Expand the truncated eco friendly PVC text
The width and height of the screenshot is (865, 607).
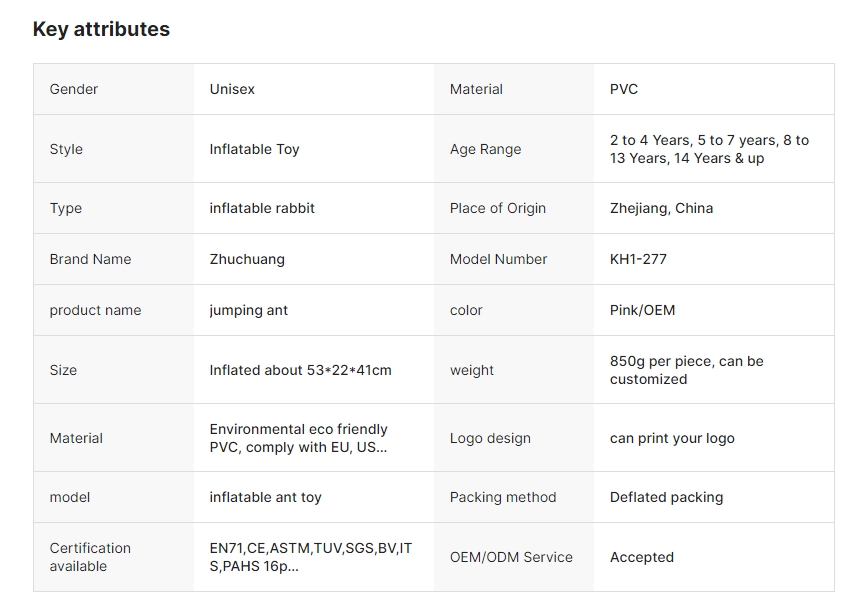click(298, 438)
